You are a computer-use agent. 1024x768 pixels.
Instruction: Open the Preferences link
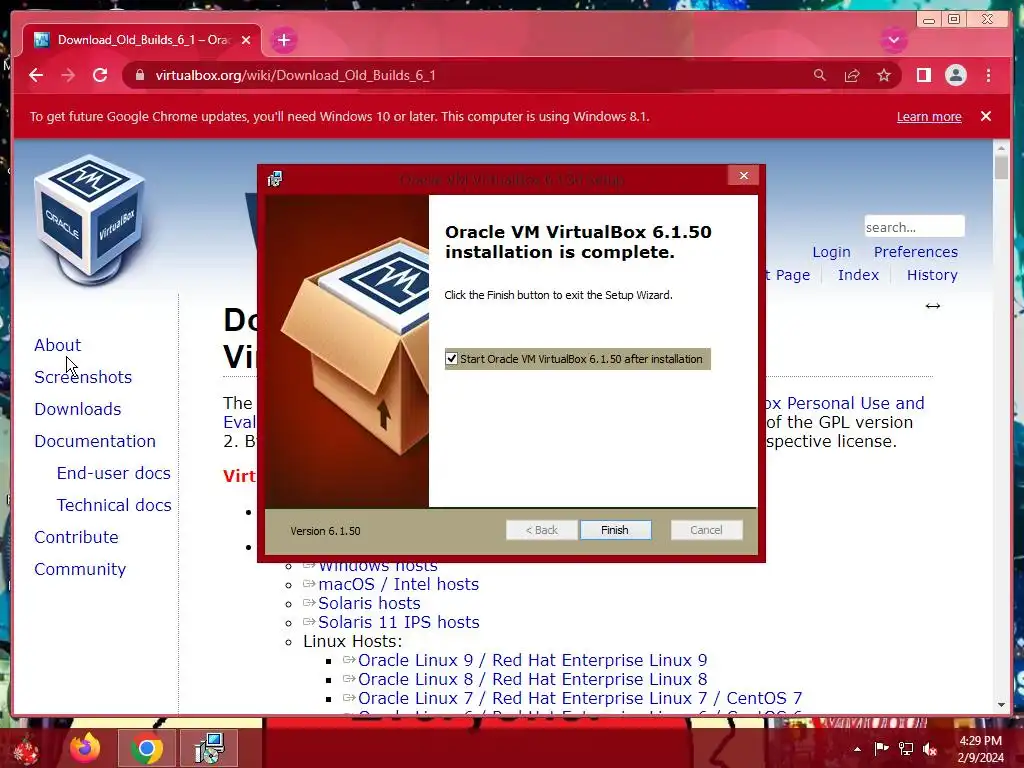click(916, 251)
